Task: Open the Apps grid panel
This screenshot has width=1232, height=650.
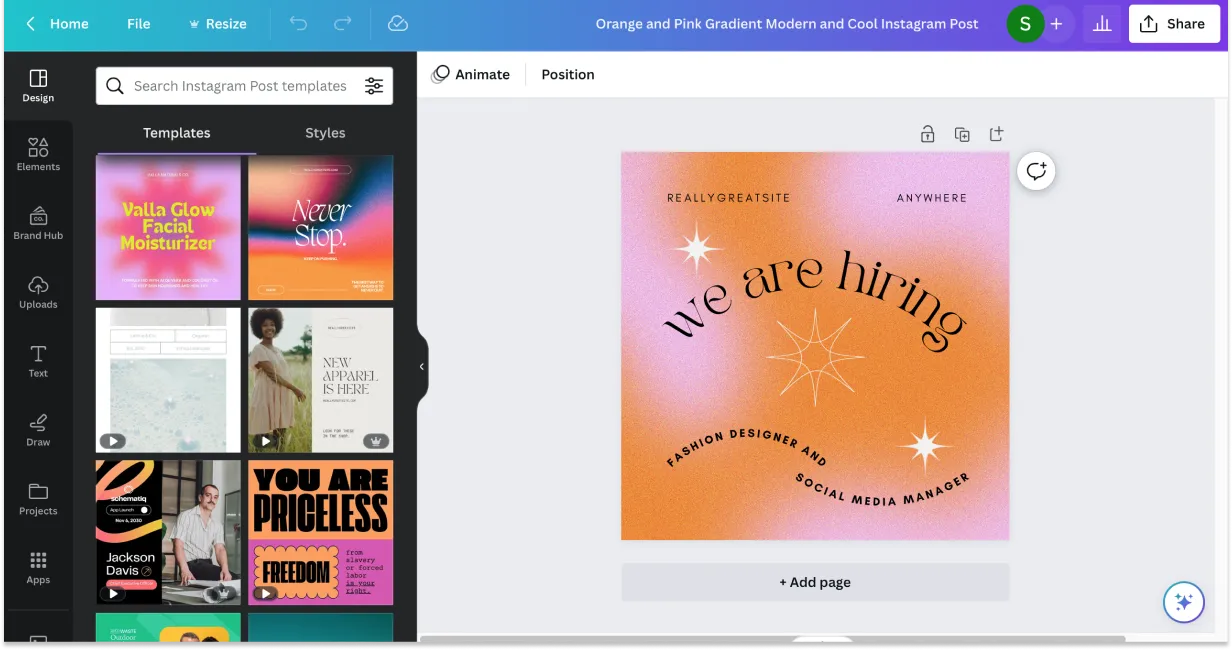Action: point(38,567)
